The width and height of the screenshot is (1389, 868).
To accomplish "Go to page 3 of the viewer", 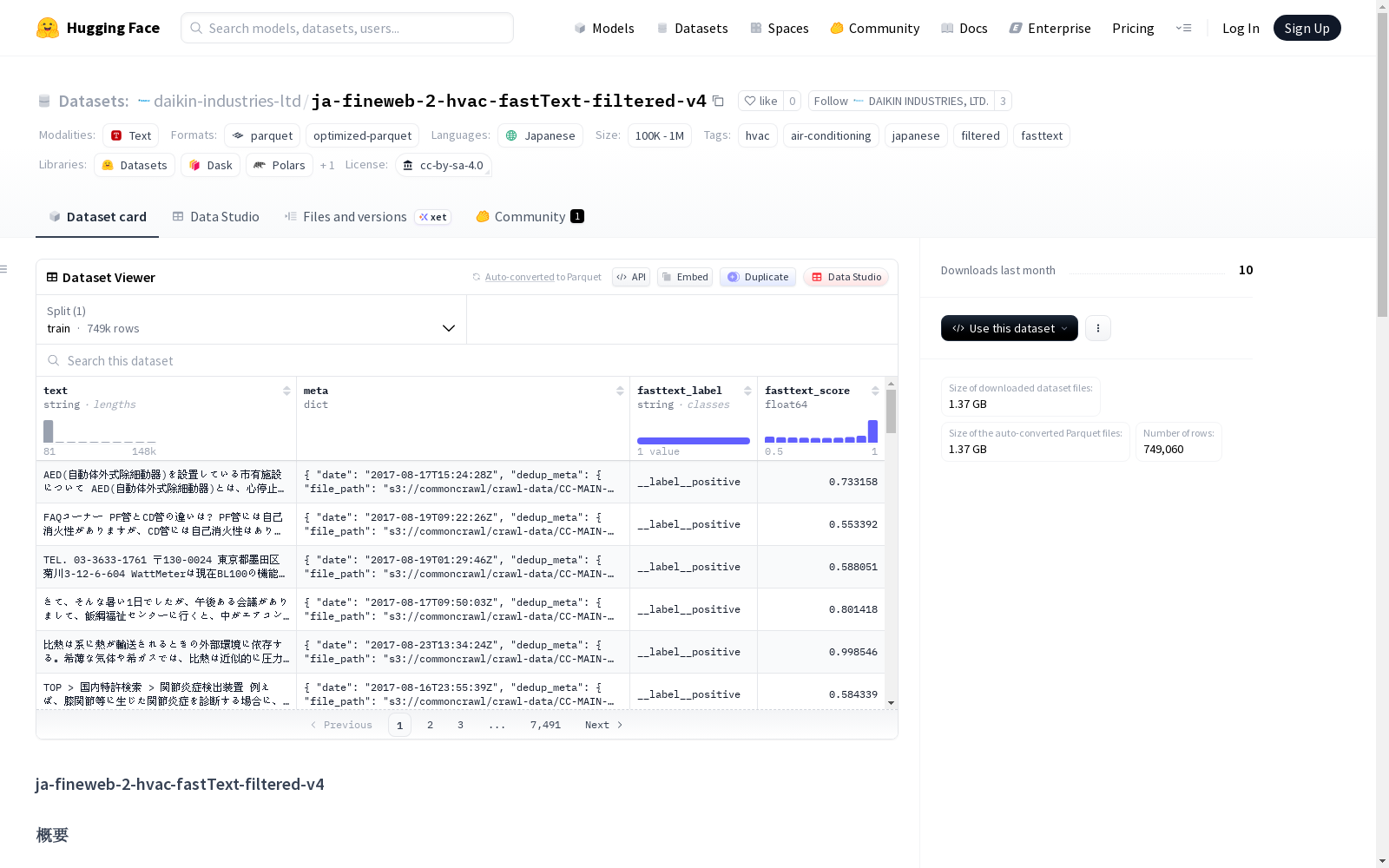I will click(x=460, y=725).
